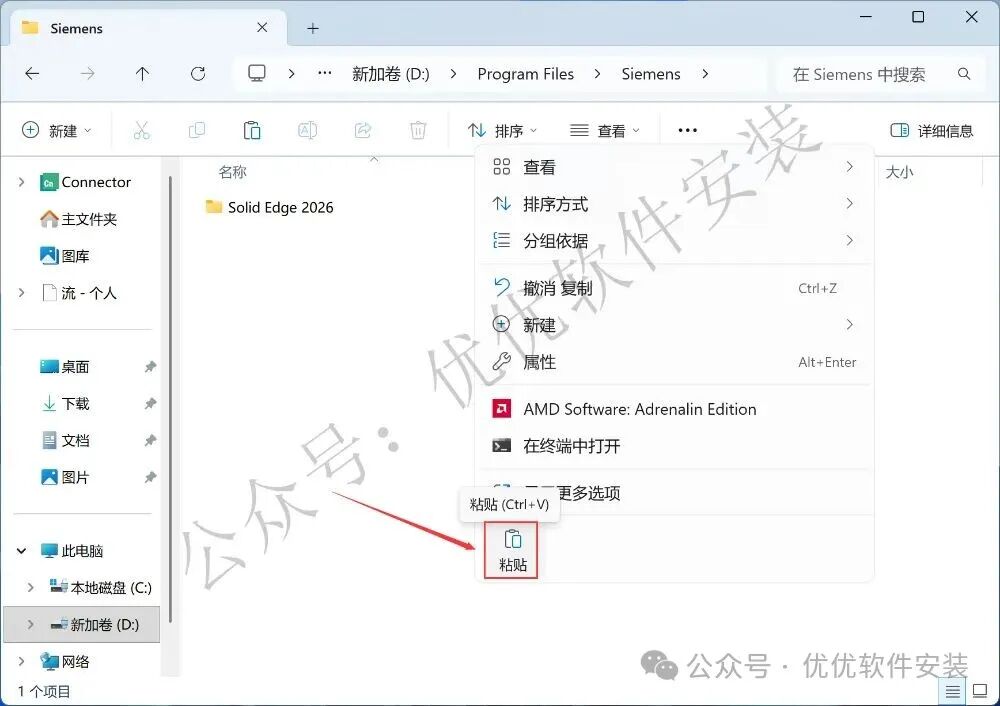This screenshot has width=1000, height=706.
Task: Click the Share toolbar icon
Action: click(x=363, y=131)
